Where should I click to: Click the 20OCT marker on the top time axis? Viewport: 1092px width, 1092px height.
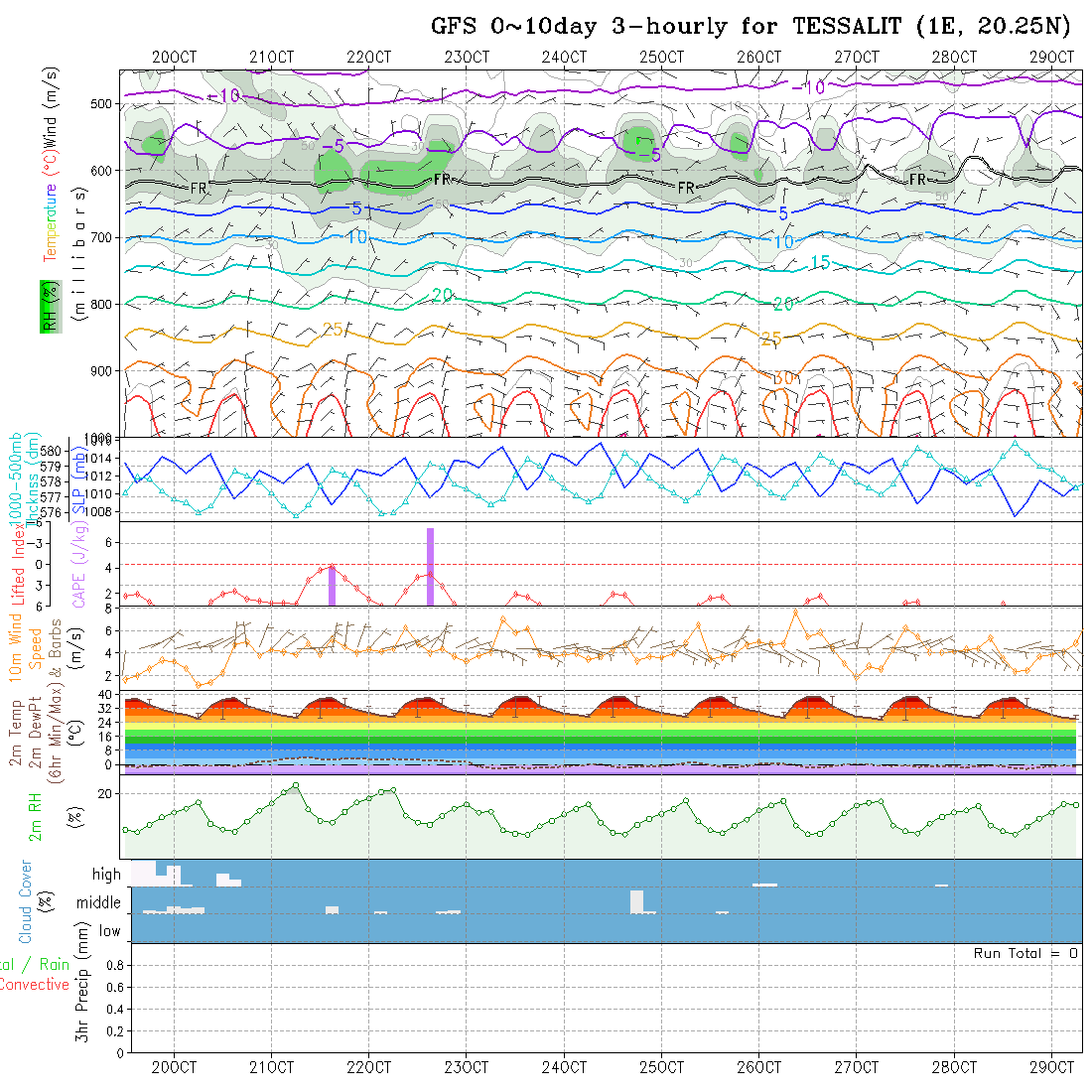coord(174,57)
